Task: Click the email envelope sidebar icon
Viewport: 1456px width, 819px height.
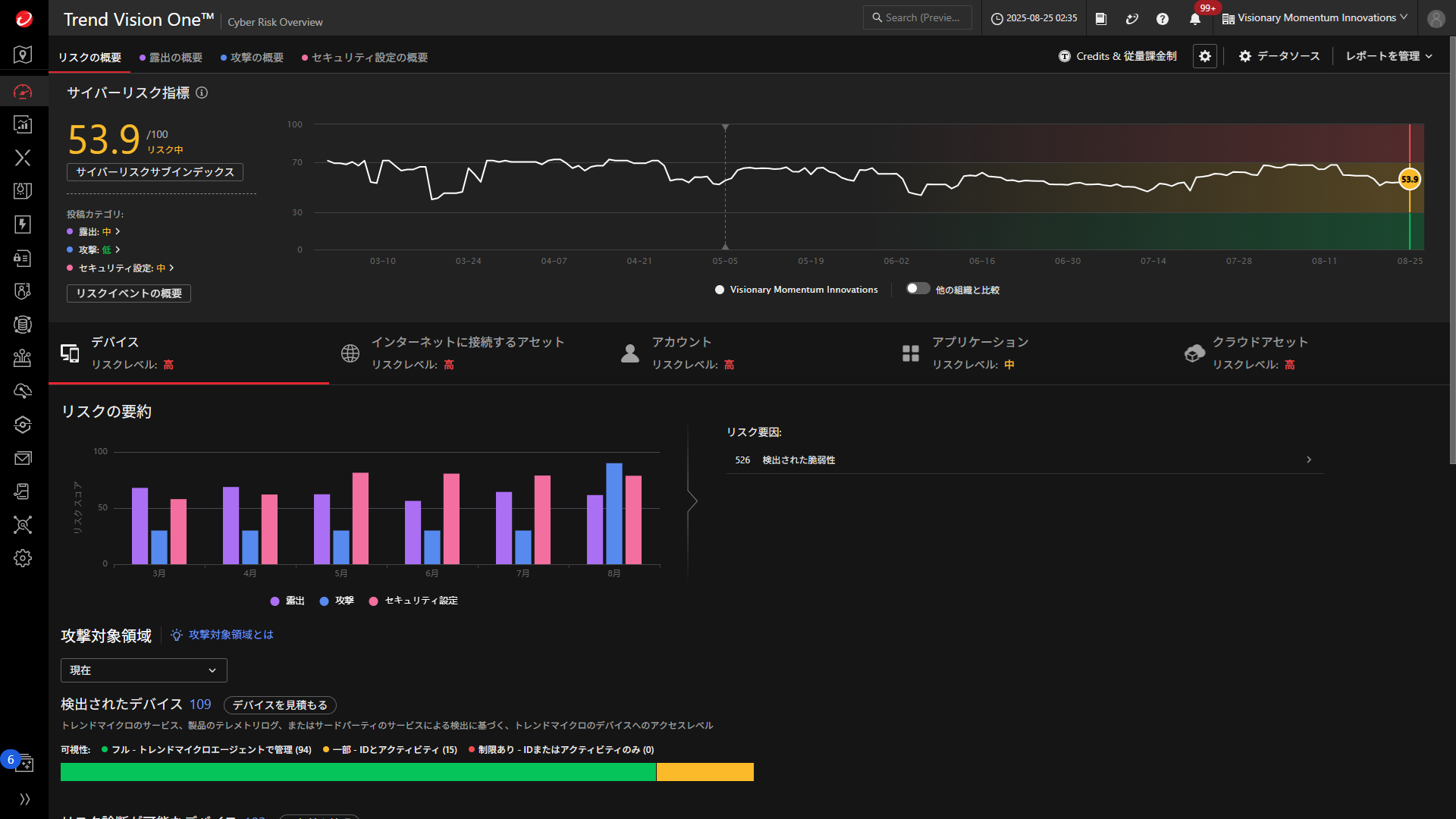Action: point(23,458)
